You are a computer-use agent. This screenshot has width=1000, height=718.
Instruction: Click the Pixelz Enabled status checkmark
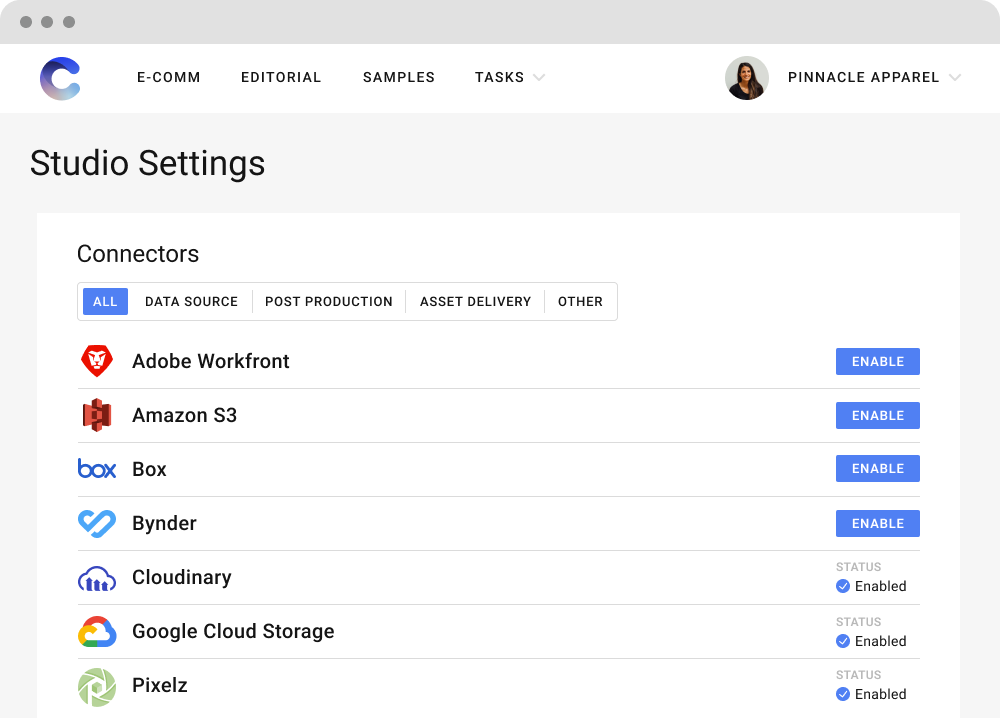tap(843, 694)
